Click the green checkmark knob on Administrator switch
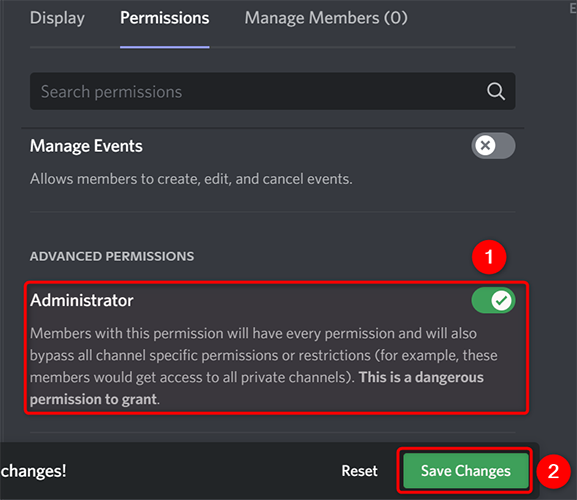This screenshot has width=577, height=500. click(x=501, y=301)
